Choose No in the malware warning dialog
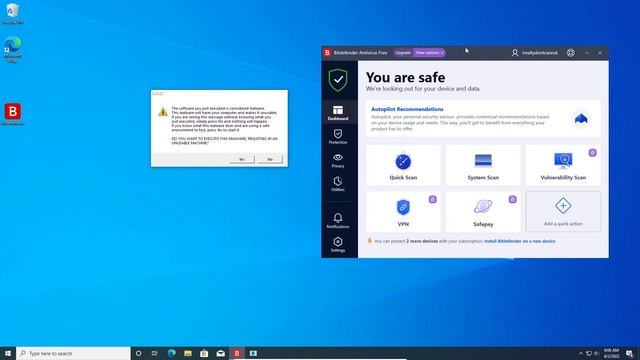This screenshot has height=360, width=640. click(x=270, y=159)
